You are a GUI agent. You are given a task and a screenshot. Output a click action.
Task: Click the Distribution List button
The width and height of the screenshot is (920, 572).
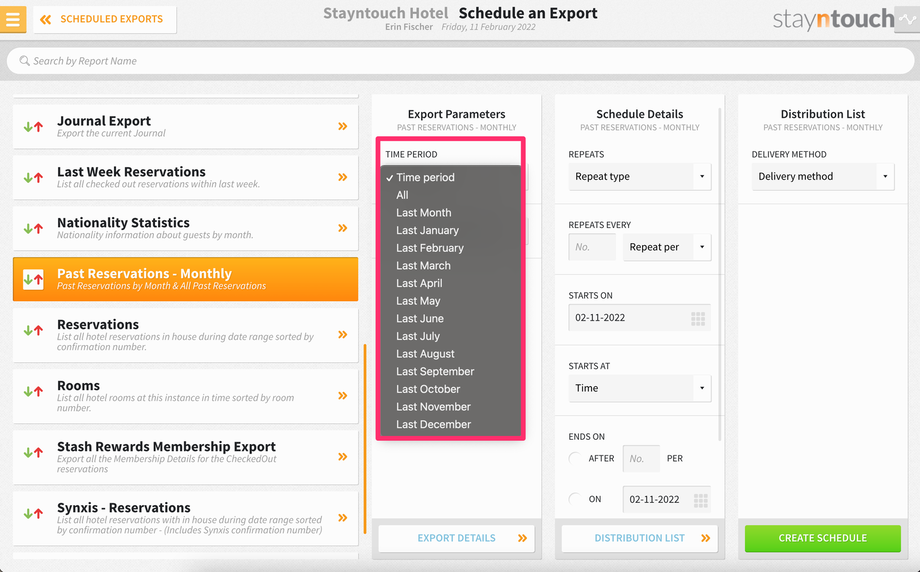[640, 538]
